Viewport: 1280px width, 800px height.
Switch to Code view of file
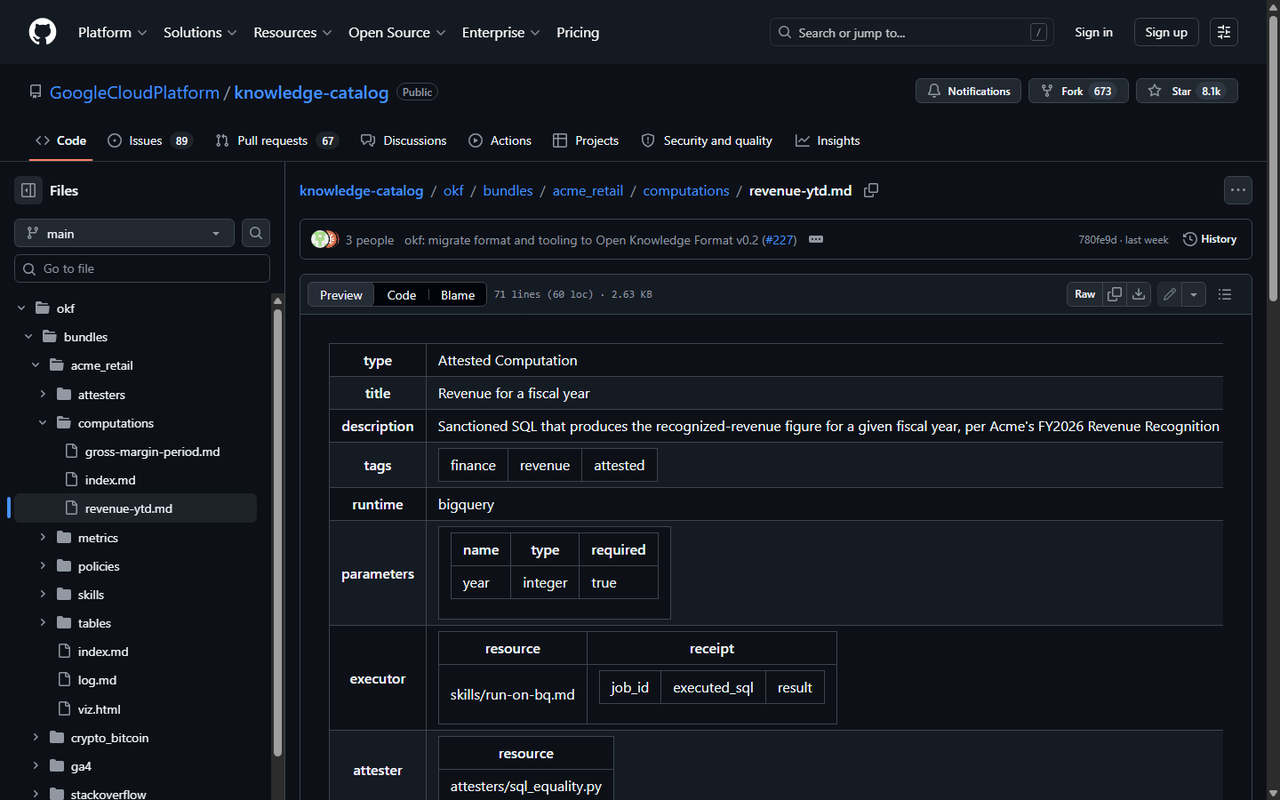(x=401, y=295)
